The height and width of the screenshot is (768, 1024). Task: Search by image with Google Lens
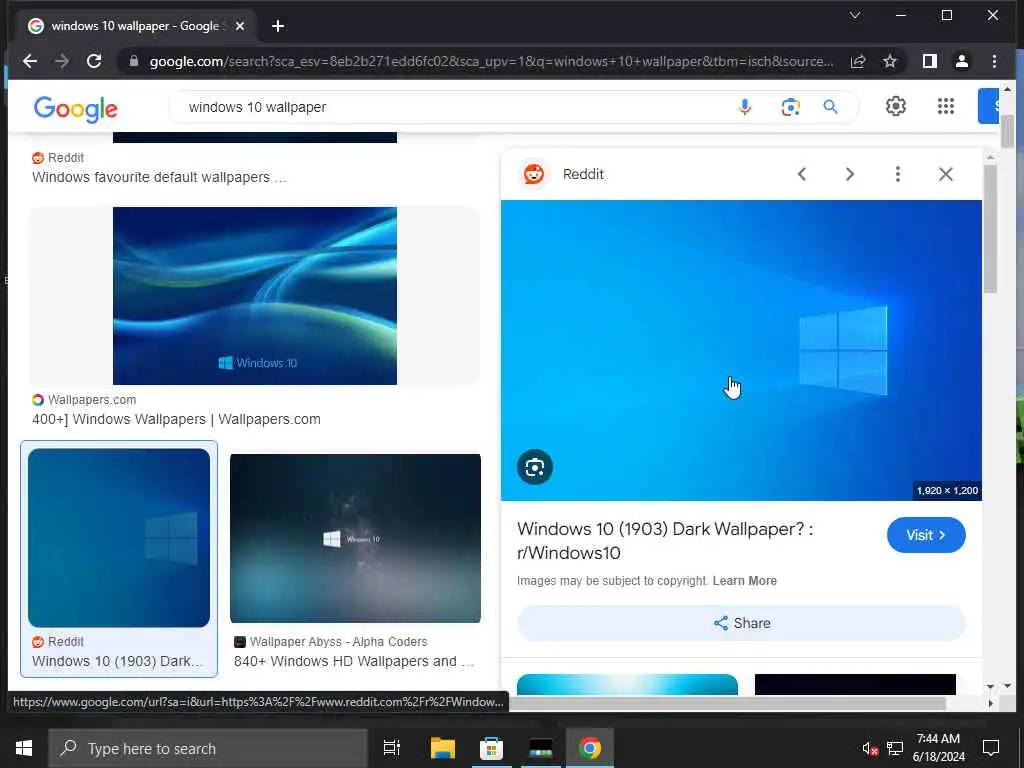(790, 106)
